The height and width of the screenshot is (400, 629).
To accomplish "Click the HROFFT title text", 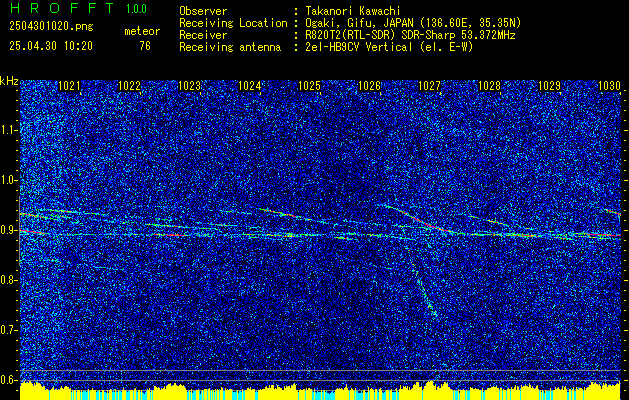I will [62, 8].
